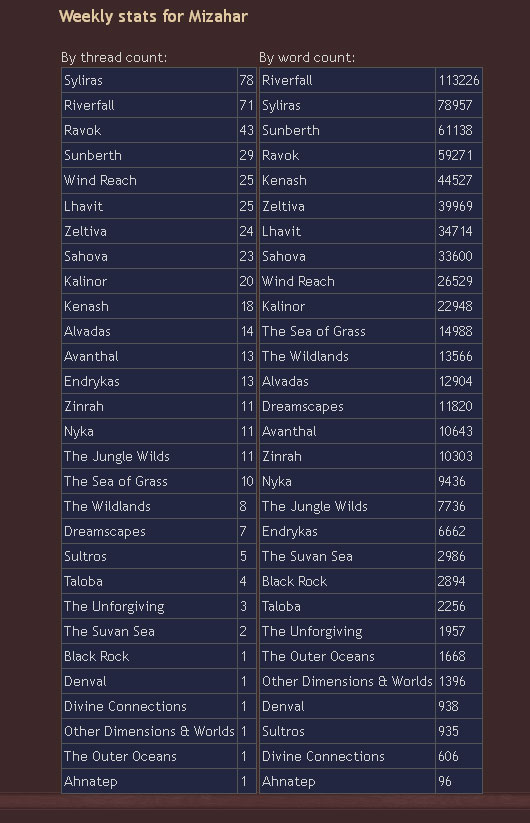The image size is (530, 823).
Task: Click Black Rock in word count list
Action: tap(294, 581)
